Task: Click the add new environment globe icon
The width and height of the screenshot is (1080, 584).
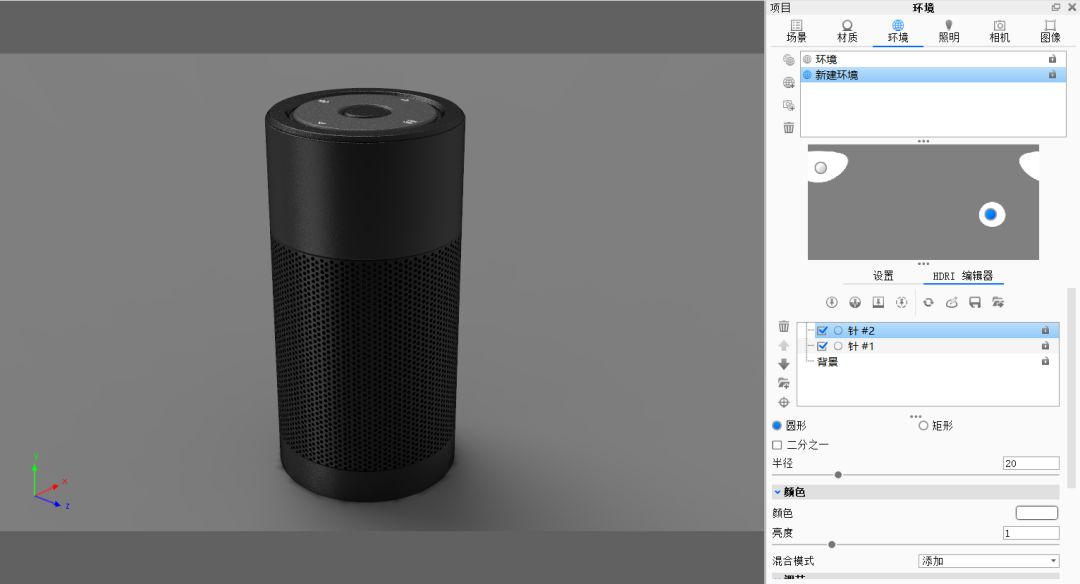Action: [789, 83]
